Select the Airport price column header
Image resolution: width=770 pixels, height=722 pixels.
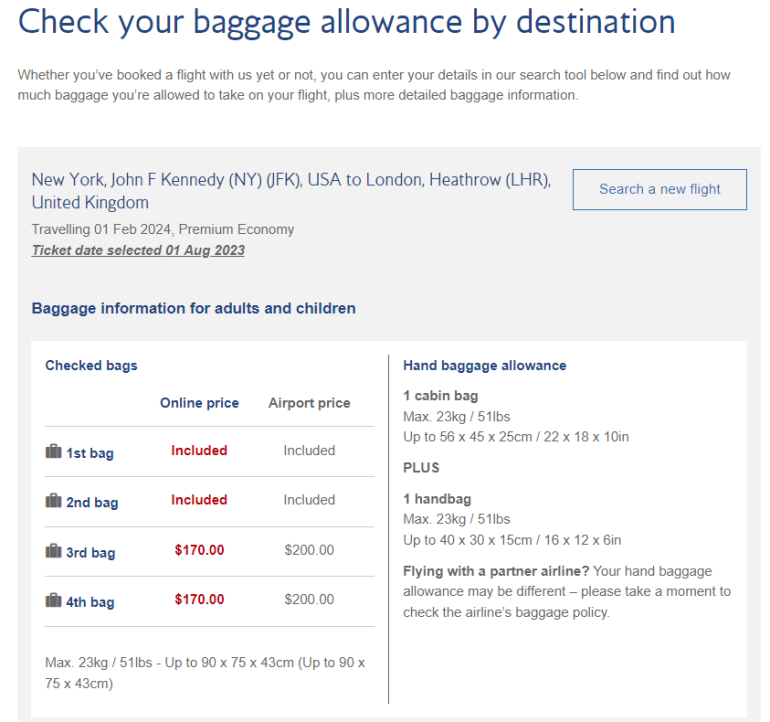pos(309,403)
